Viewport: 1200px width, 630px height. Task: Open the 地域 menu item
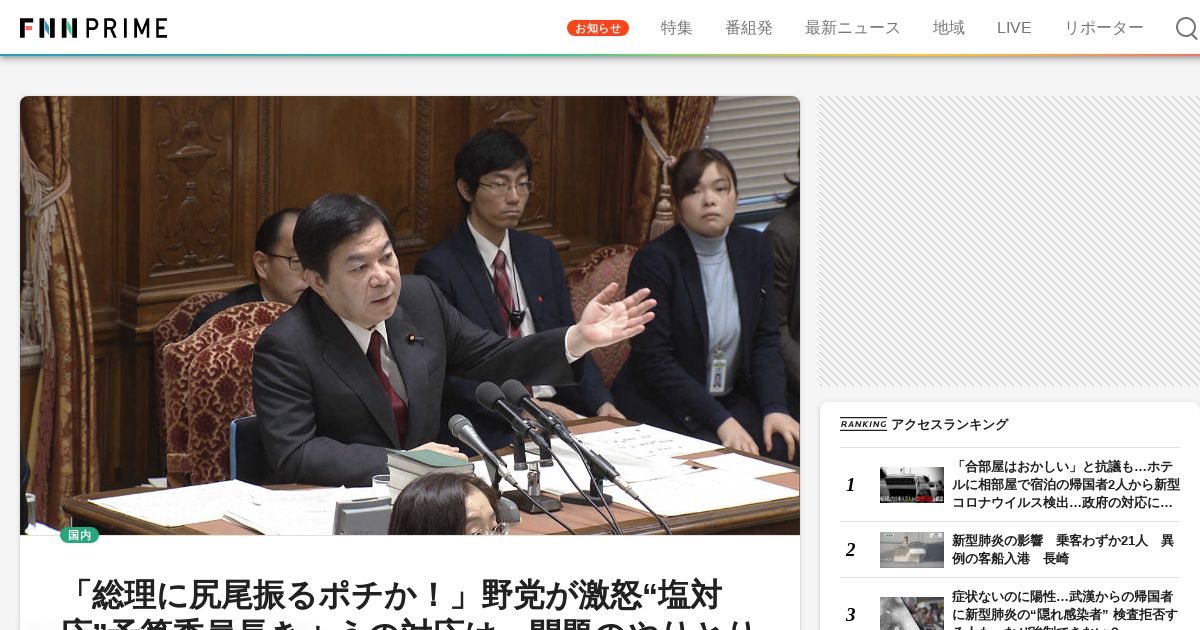[x=949, y=28]
